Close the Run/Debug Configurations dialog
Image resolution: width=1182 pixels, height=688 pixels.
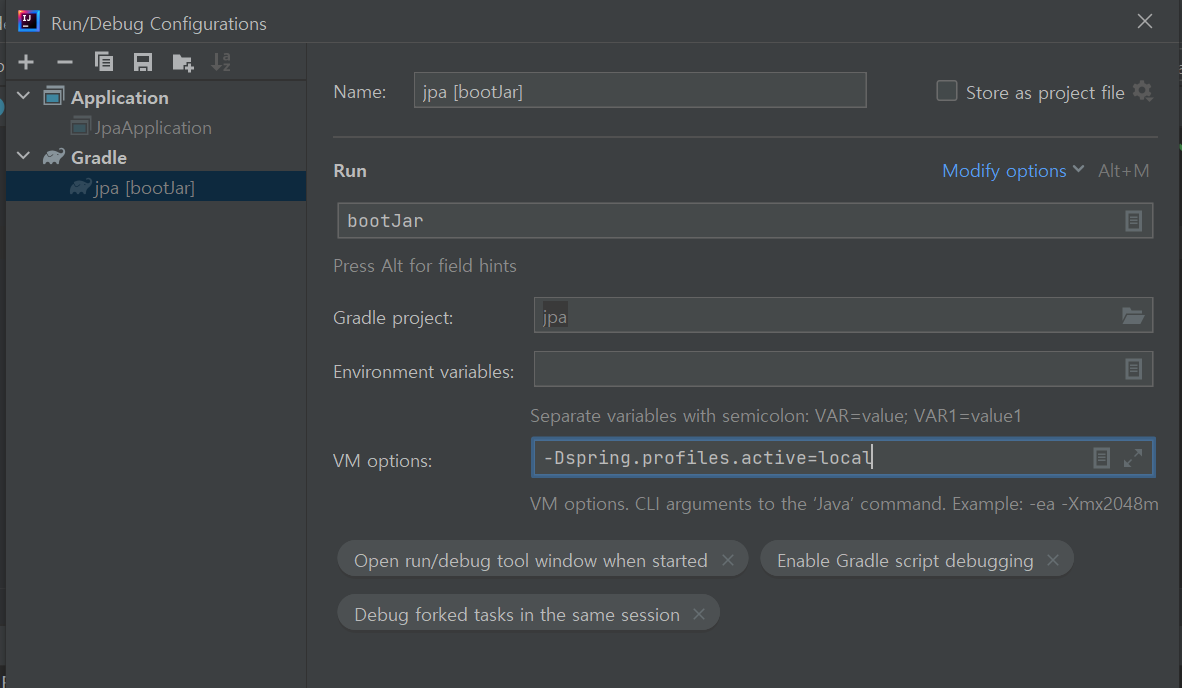[1144, 21]
